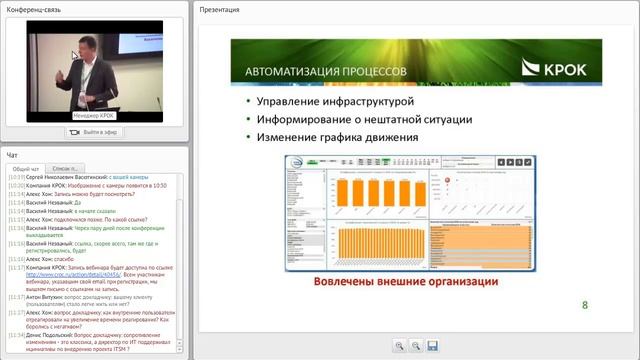The width and height of the screenshot is (640, 360).
Task: Click the dashboard screenshot on the slide
Action: coord(410,213)
